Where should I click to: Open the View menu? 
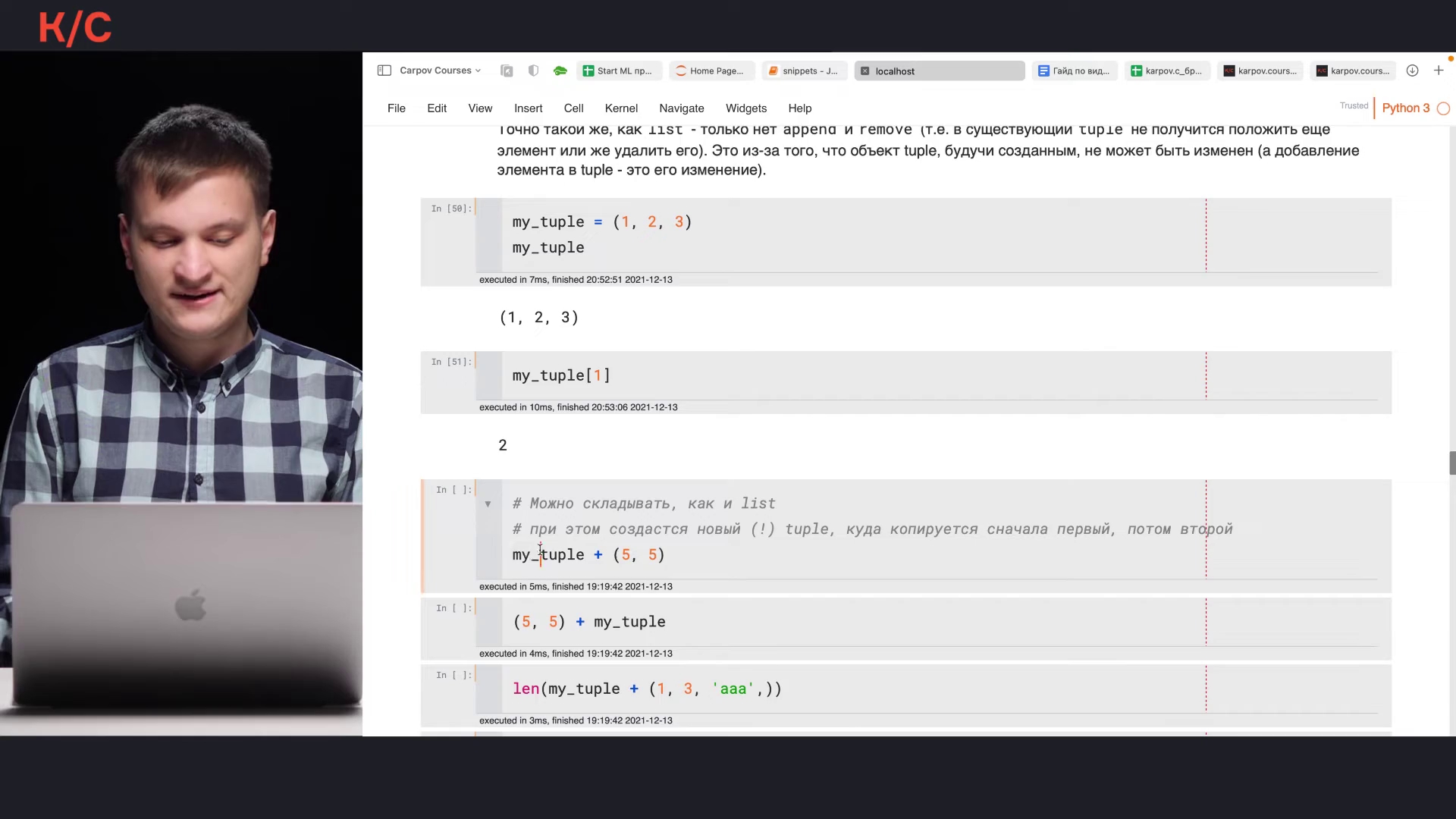click(480, 108)
